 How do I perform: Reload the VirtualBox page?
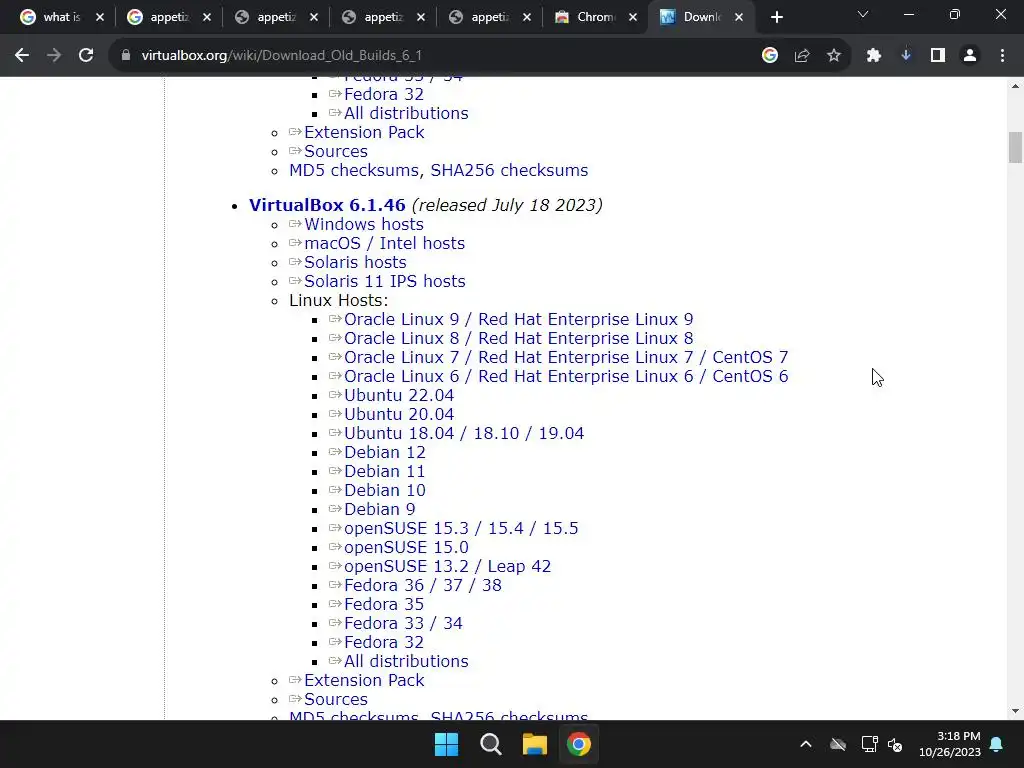pos(86,56)
